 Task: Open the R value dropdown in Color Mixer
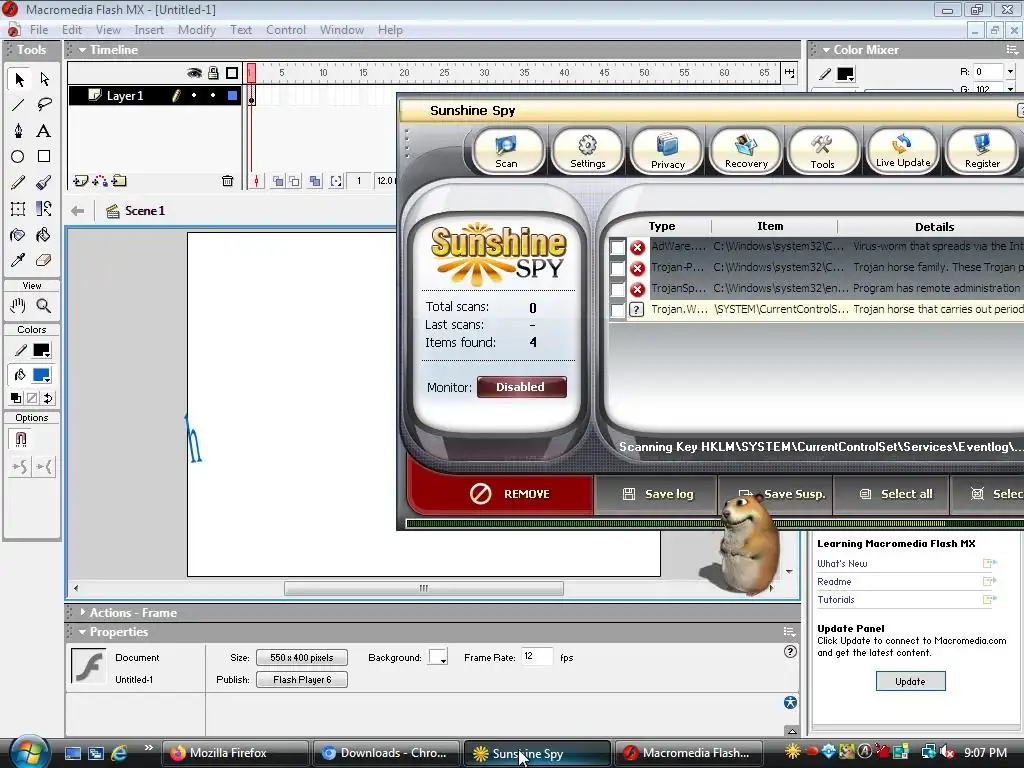click(x=1010, y=71)
